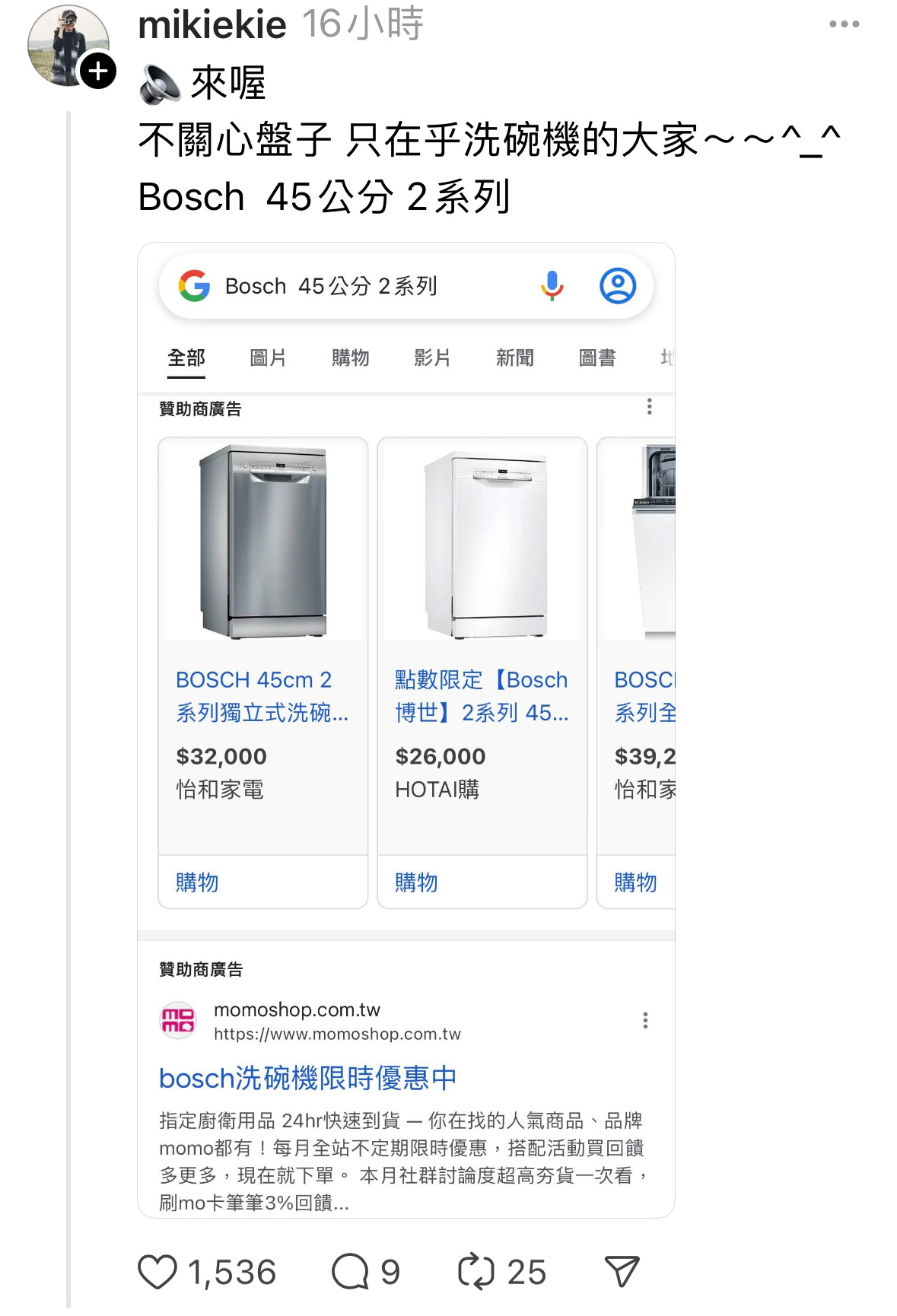Click the 購物 button under HOTAI購 product
The width and height of the screenshot is (897, 1316).
(x=416, y=882)
